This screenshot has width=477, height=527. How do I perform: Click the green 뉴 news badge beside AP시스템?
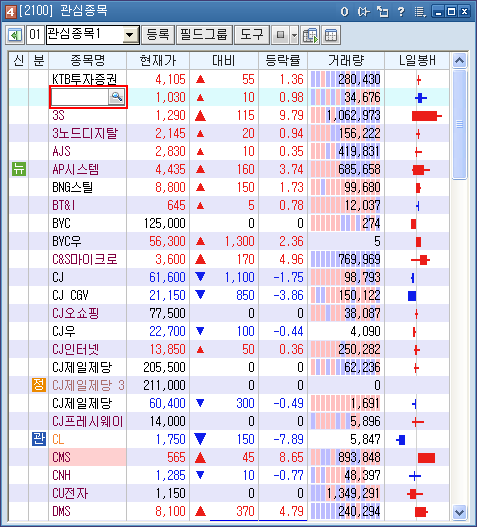coord(19,169)
